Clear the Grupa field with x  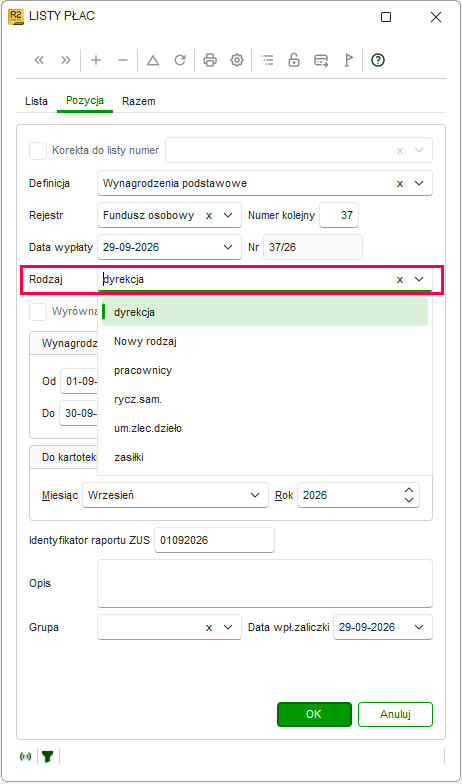coord(209,627)
